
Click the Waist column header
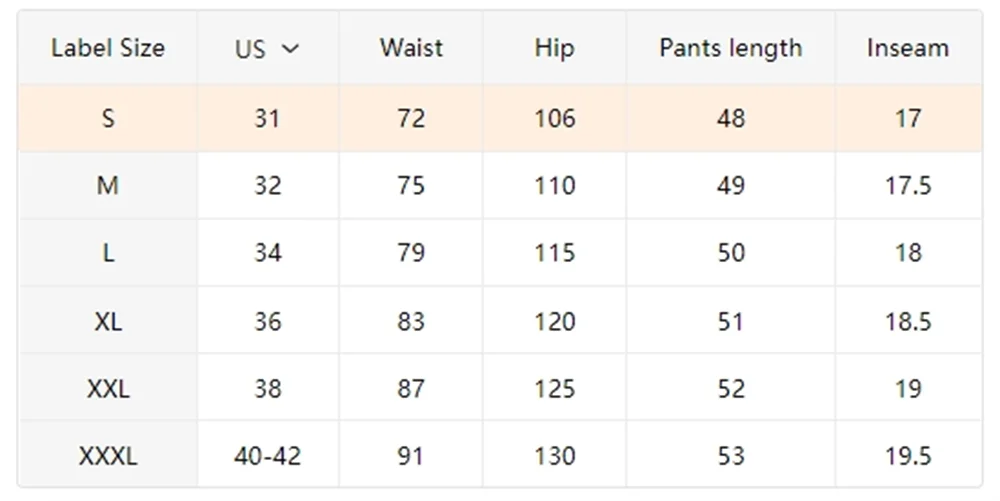click(411, 48)
